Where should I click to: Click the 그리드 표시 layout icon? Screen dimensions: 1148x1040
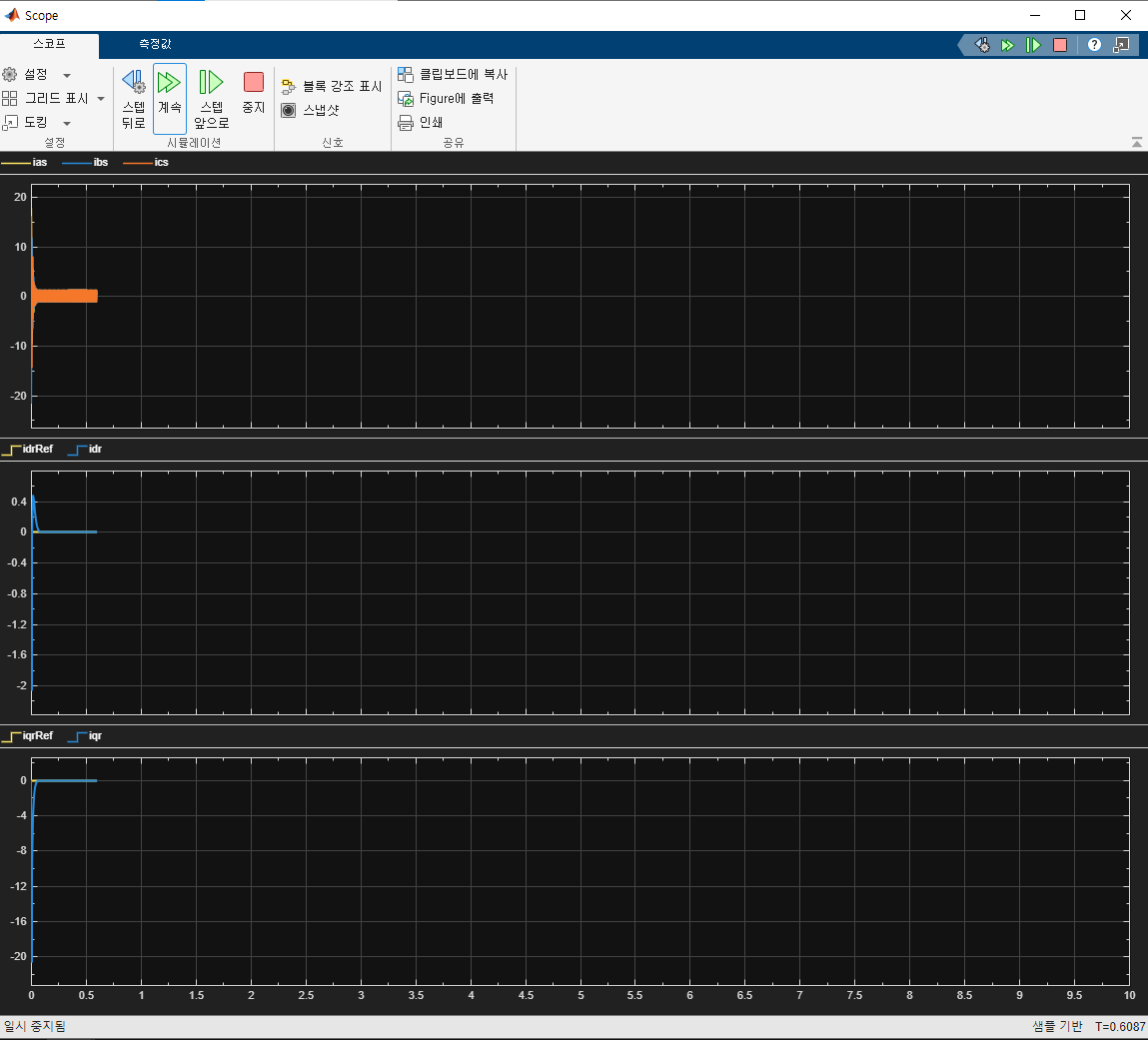point(10,98)
